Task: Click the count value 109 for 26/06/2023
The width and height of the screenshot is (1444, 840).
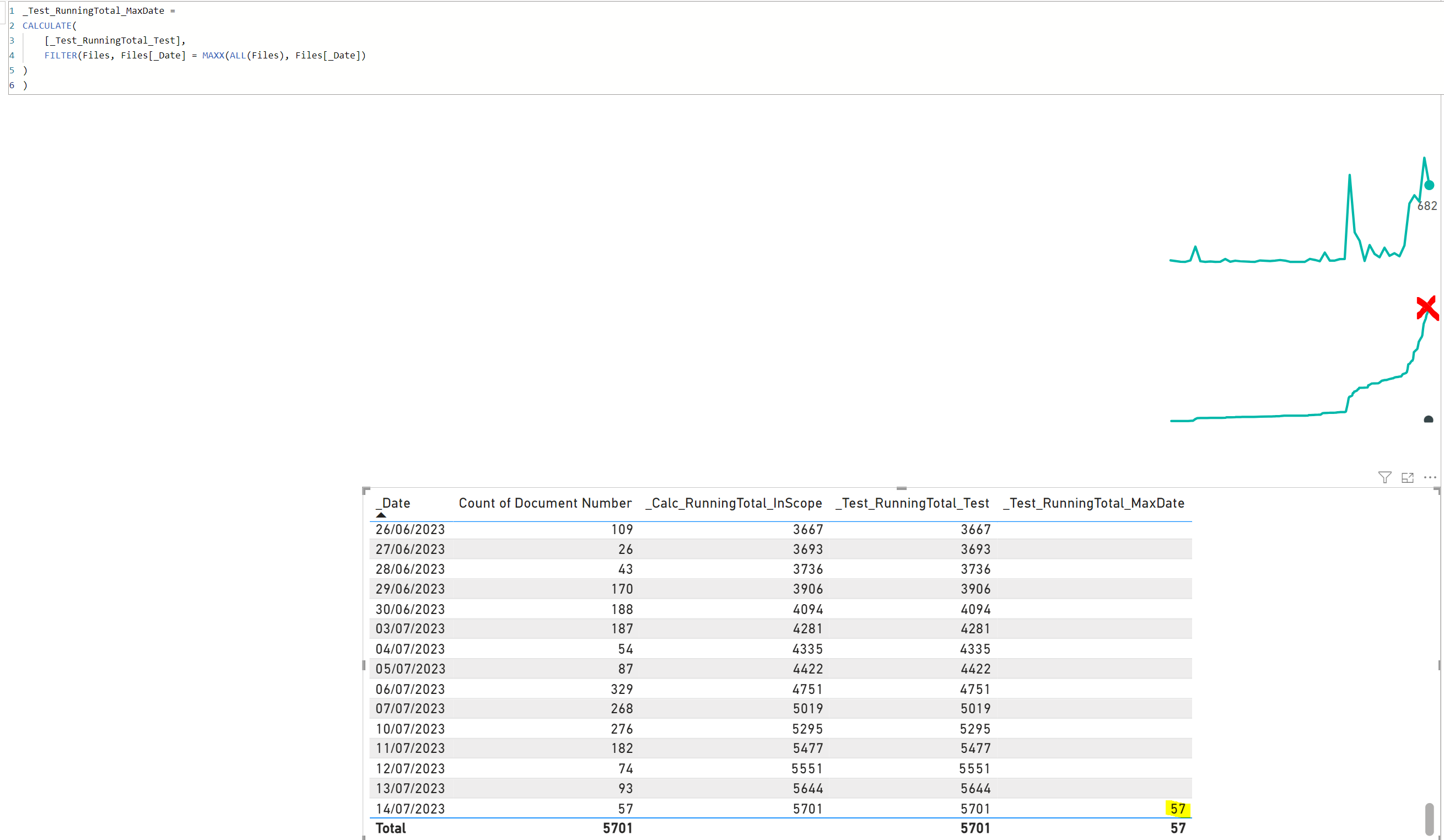Action: (x=622, y=530)
